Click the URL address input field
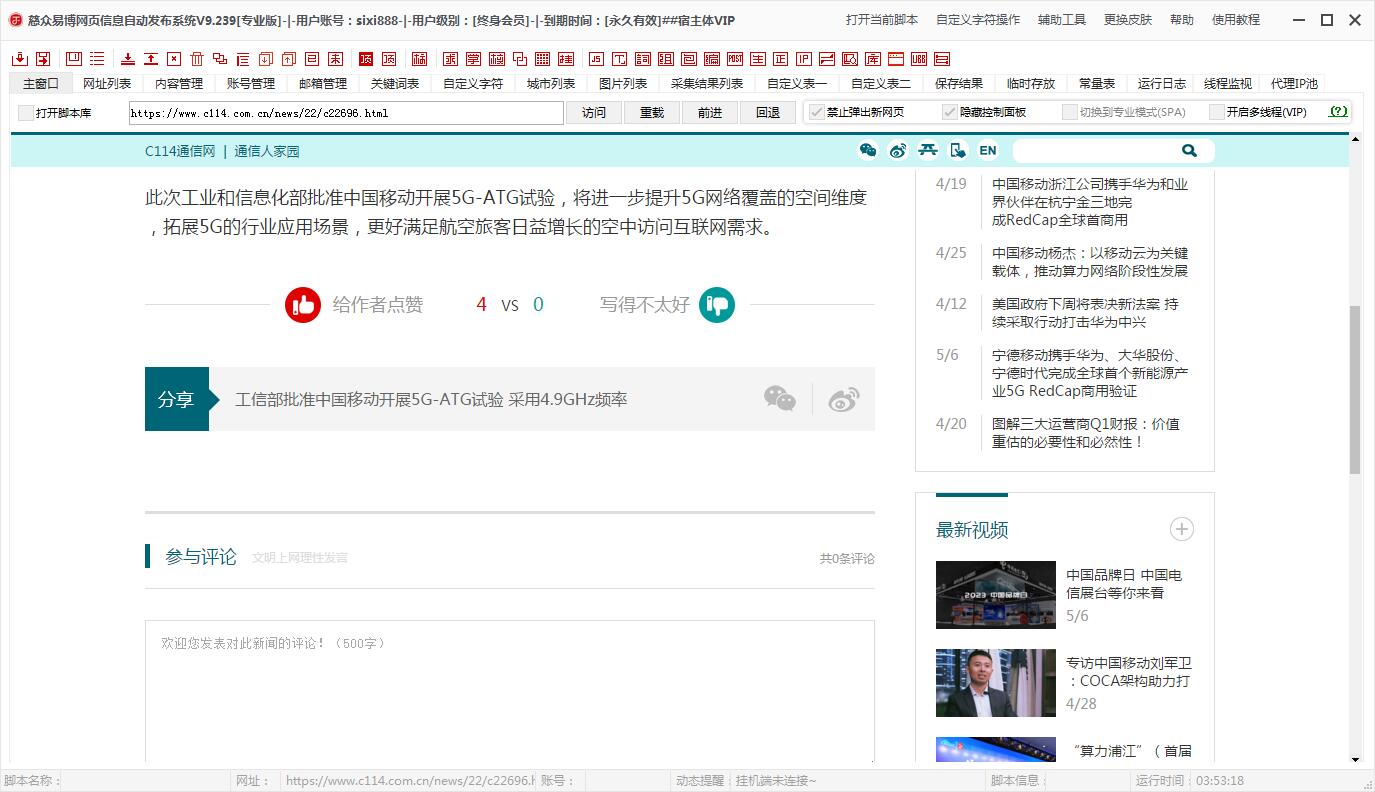Screen dimensions: 1375x792 coord(346,113)
